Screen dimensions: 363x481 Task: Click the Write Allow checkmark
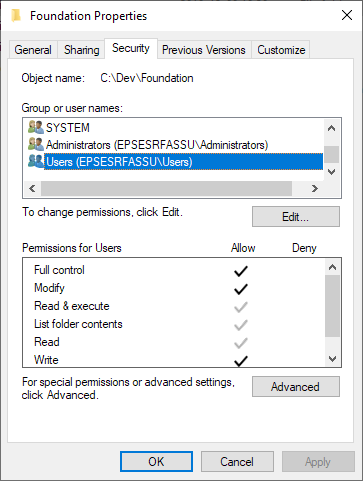pos(241,361)
